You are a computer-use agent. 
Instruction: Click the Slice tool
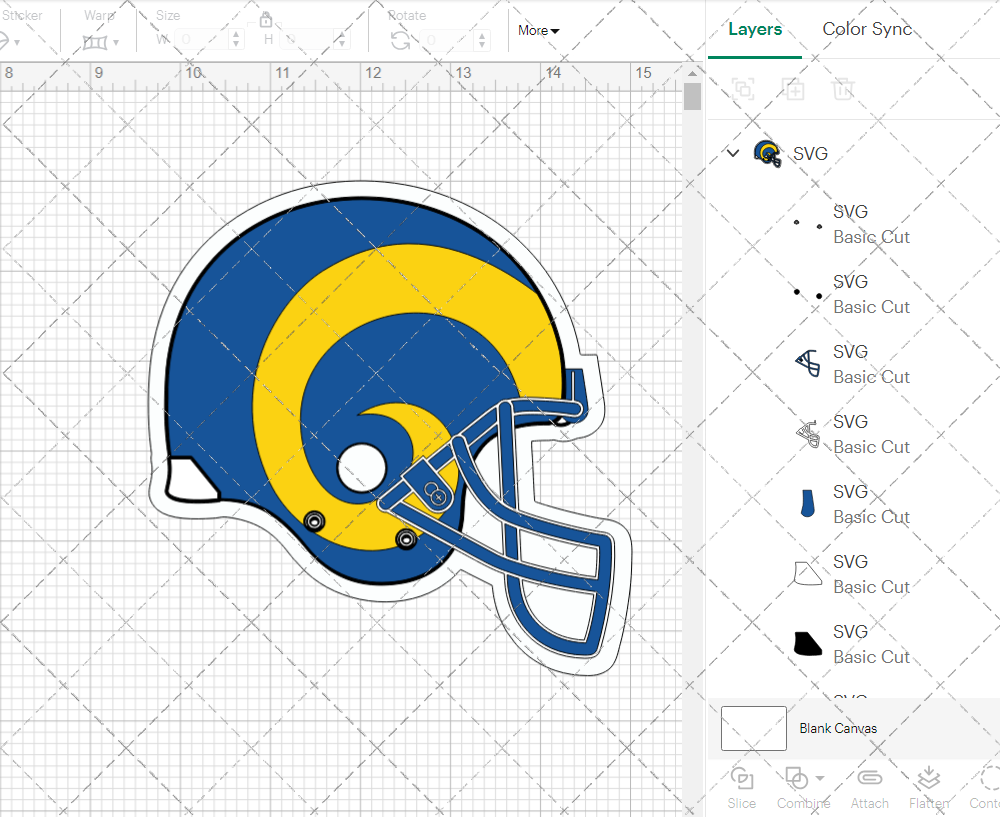click(741, 788)
